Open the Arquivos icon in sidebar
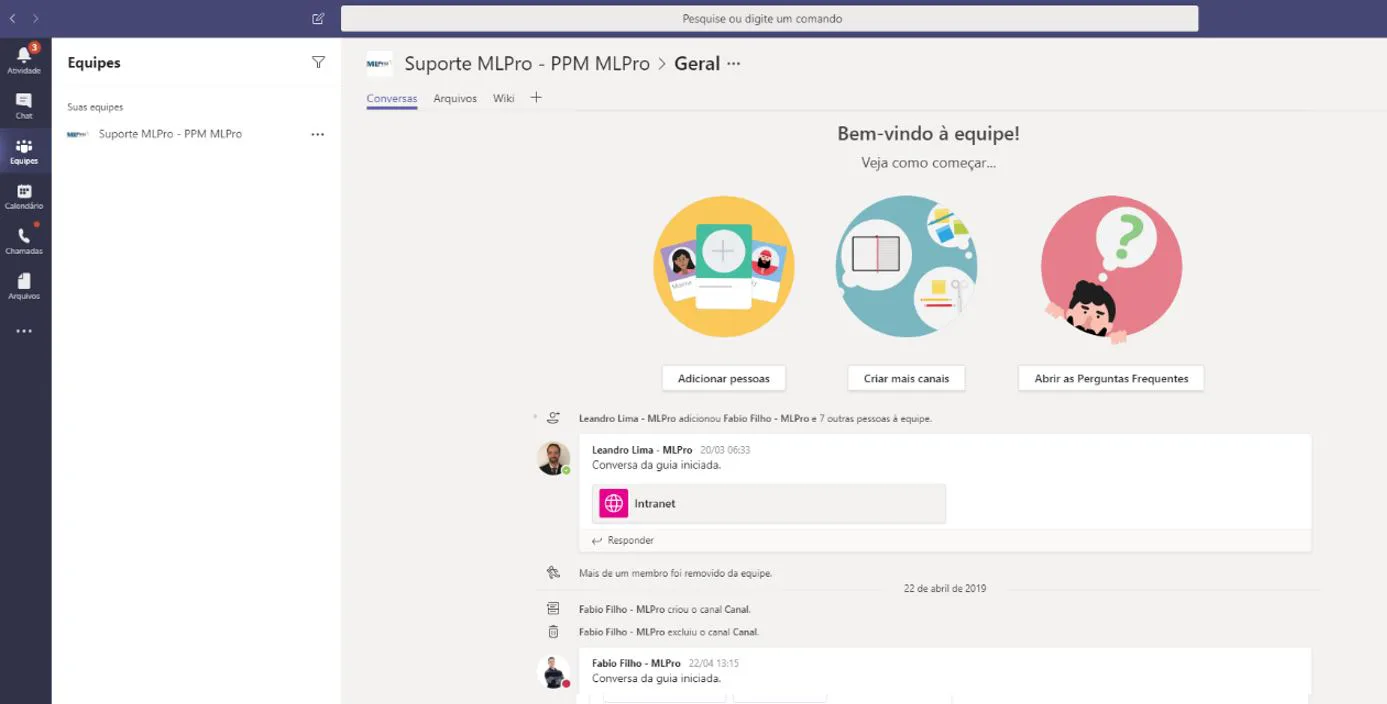 click(x=24, y=286)
